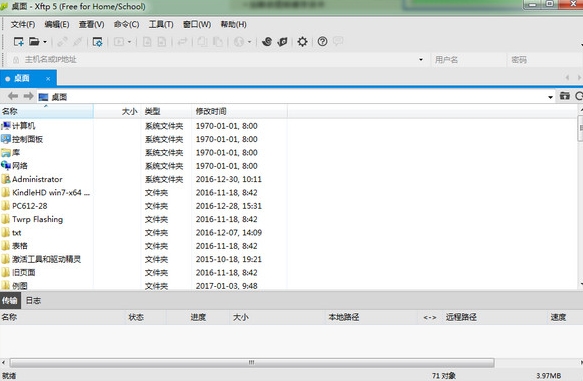This screenshot has width=583, height=381.
Task: Go back using the left arrow
Action: pyautogui.click(x=13, y=96)
